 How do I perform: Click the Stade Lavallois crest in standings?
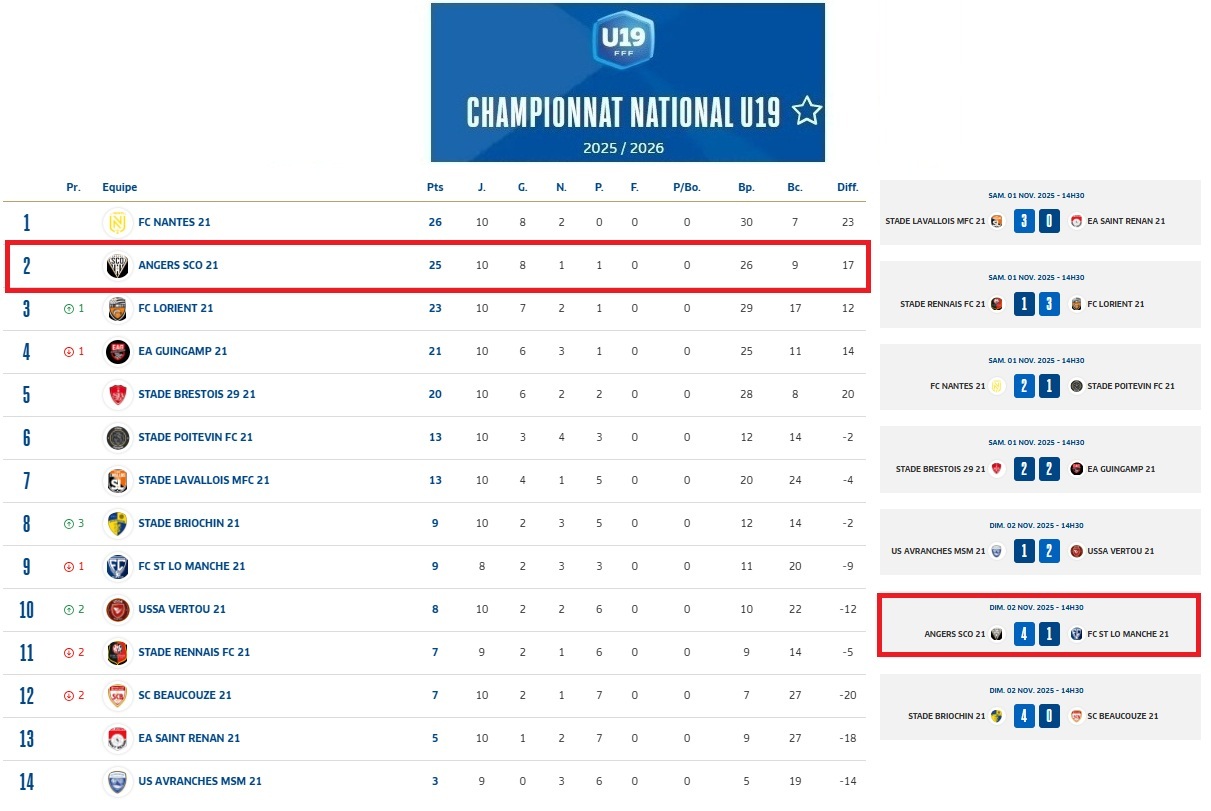pyautogui.click(x=118, y=480)
